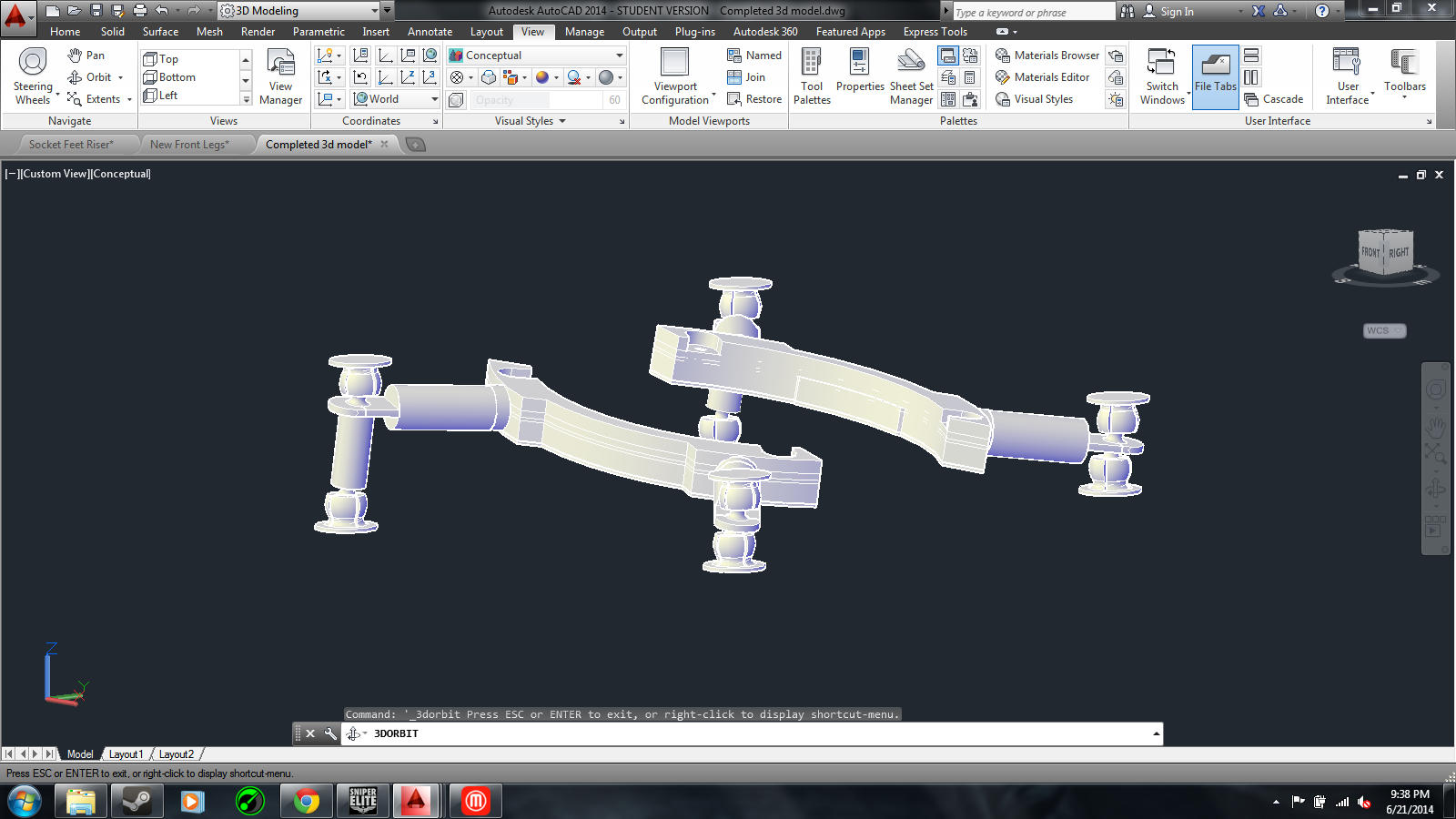Image resolution: width=1456 pixels, height=819 pixels.
Task: Open the User Interface dropdown
Action: click(1348, 76)
